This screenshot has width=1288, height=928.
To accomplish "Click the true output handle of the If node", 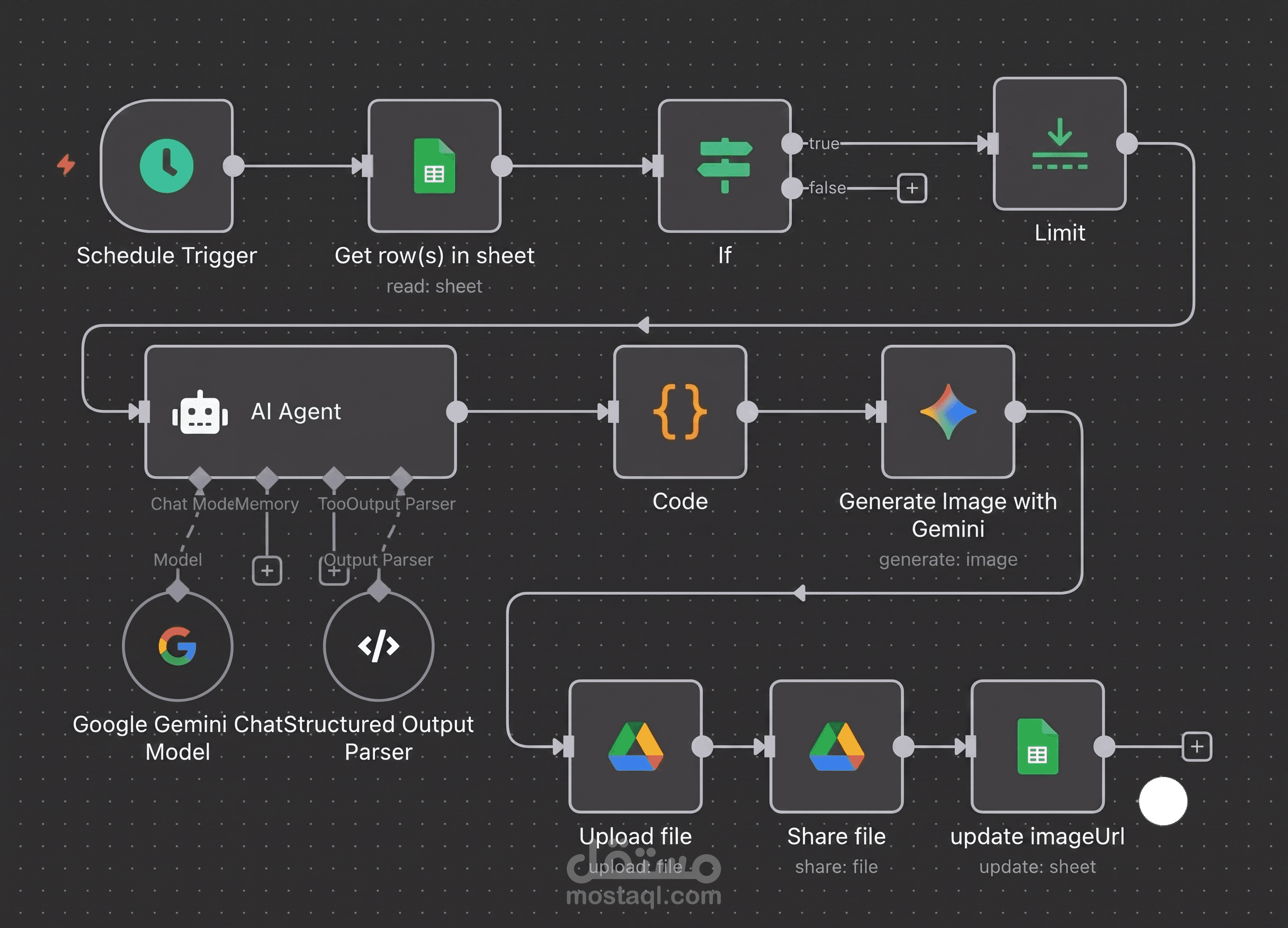I will [792, 143].
